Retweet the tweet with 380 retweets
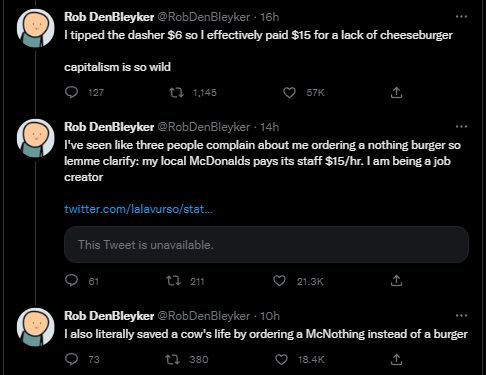The width and height of the screenshot is (486, 375). pyautogui.click(x=173, y=359)
